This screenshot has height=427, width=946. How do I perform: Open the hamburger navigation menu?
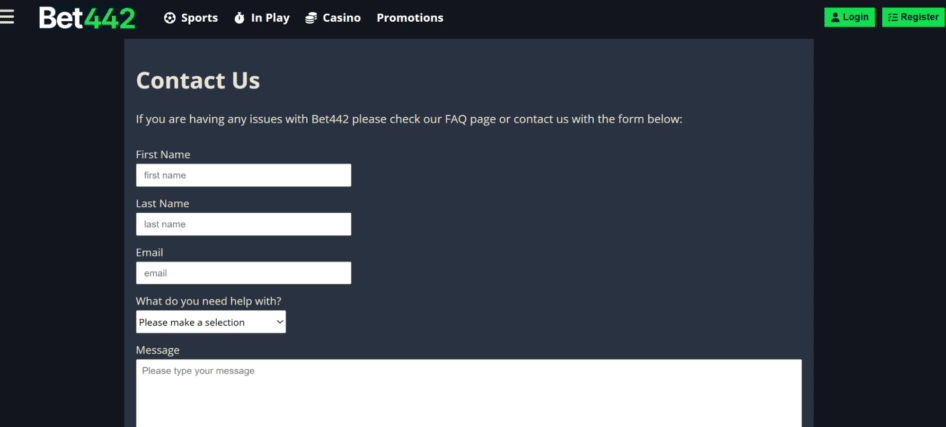coord(8,17)
